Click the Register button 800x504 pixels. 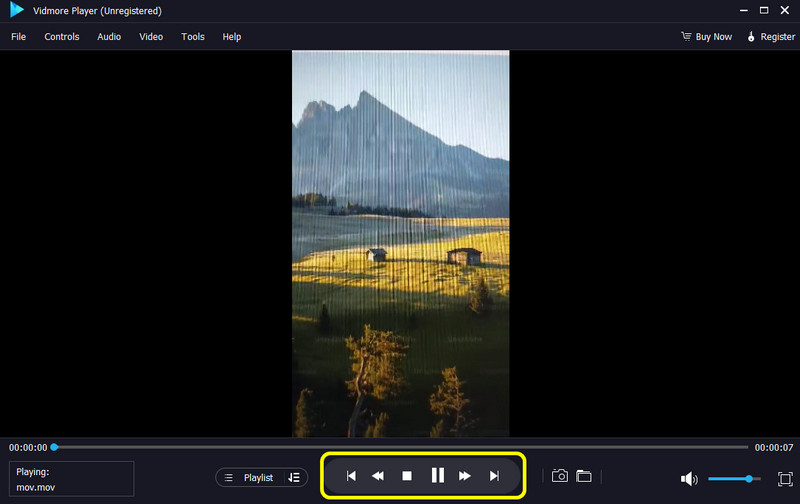point(770,37)
